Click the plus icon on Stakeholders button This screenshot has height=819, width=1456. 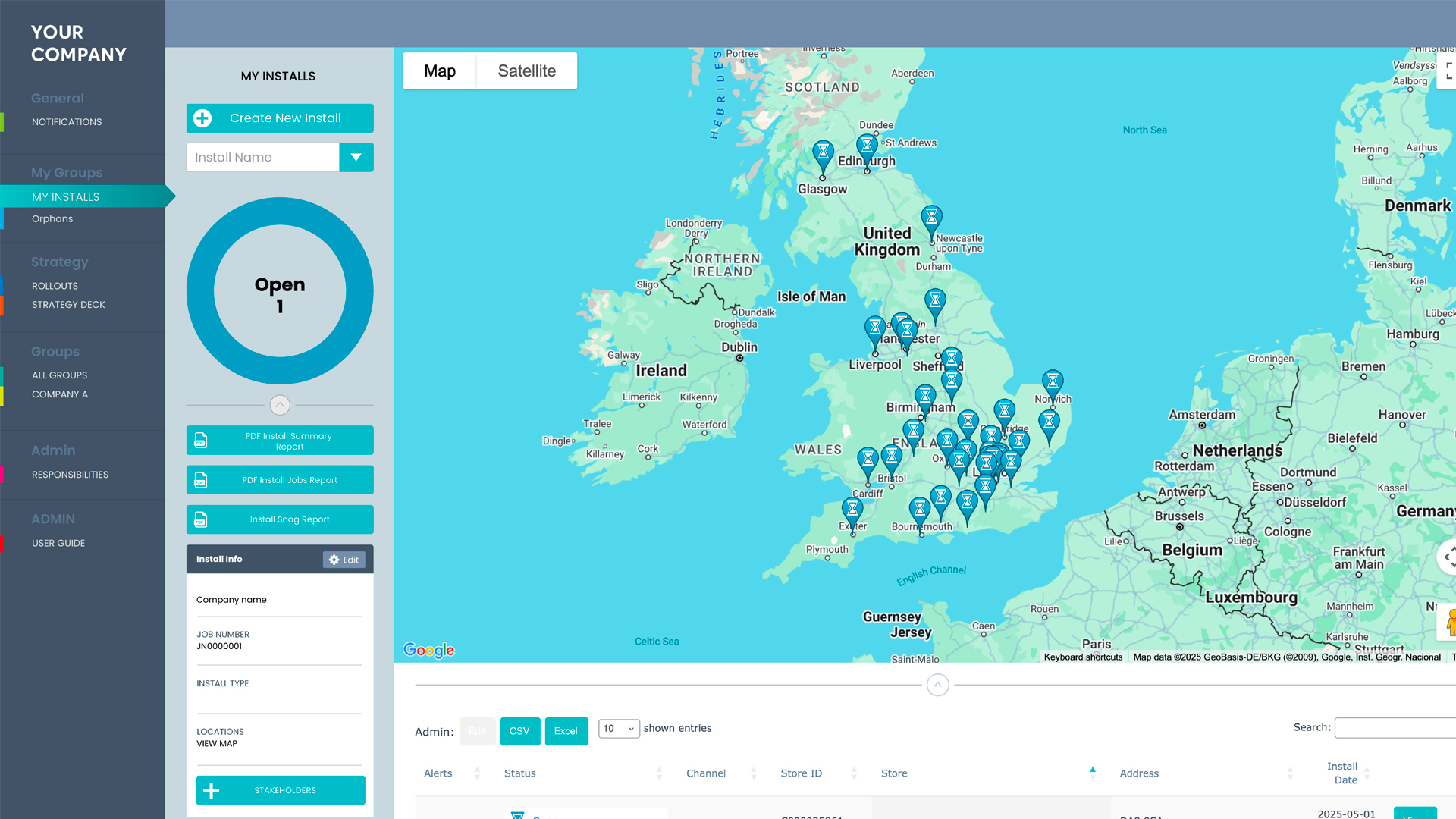(212, 790)
